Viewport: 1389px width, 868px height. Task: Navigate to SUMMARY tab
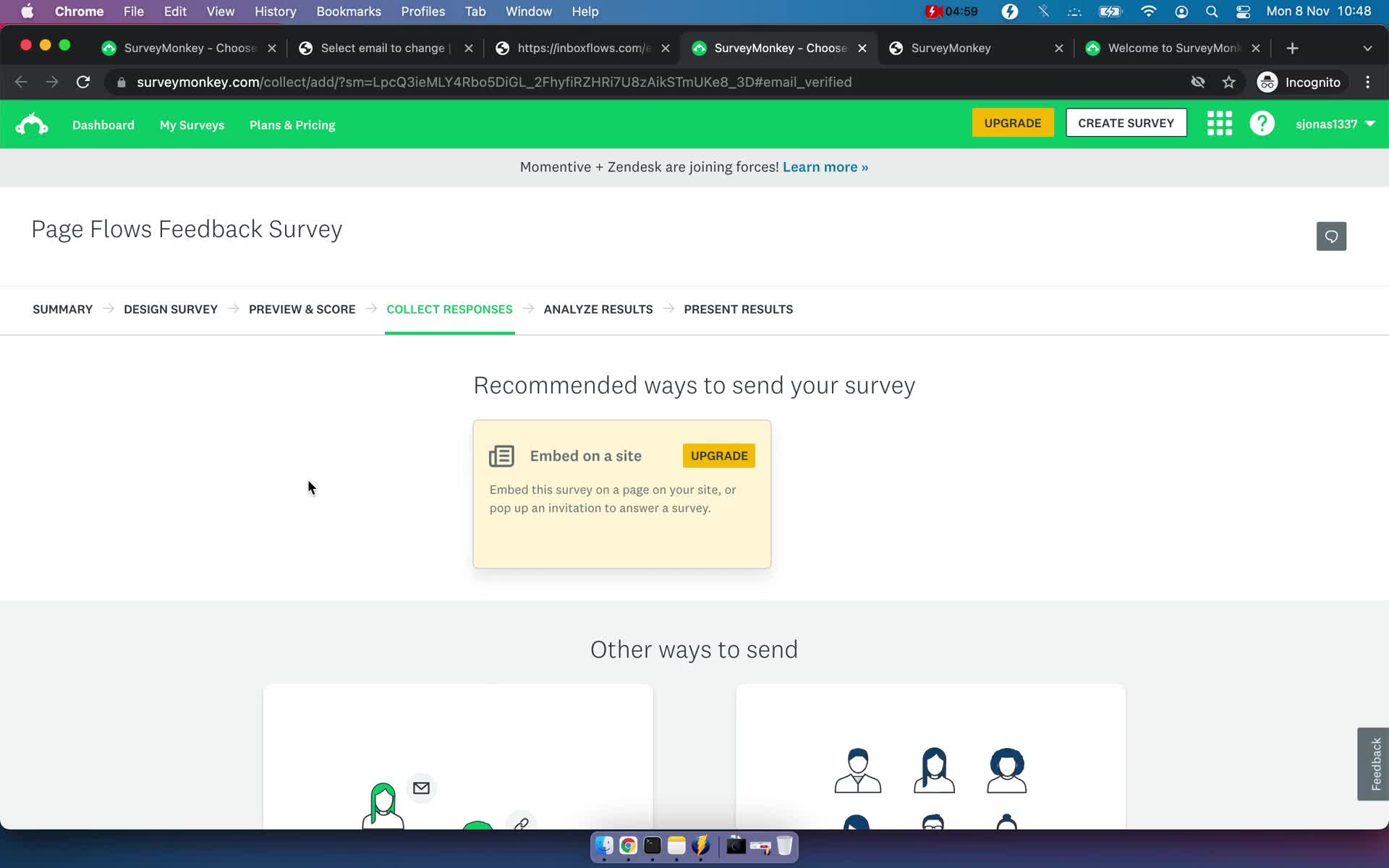(x=62, y=309)
